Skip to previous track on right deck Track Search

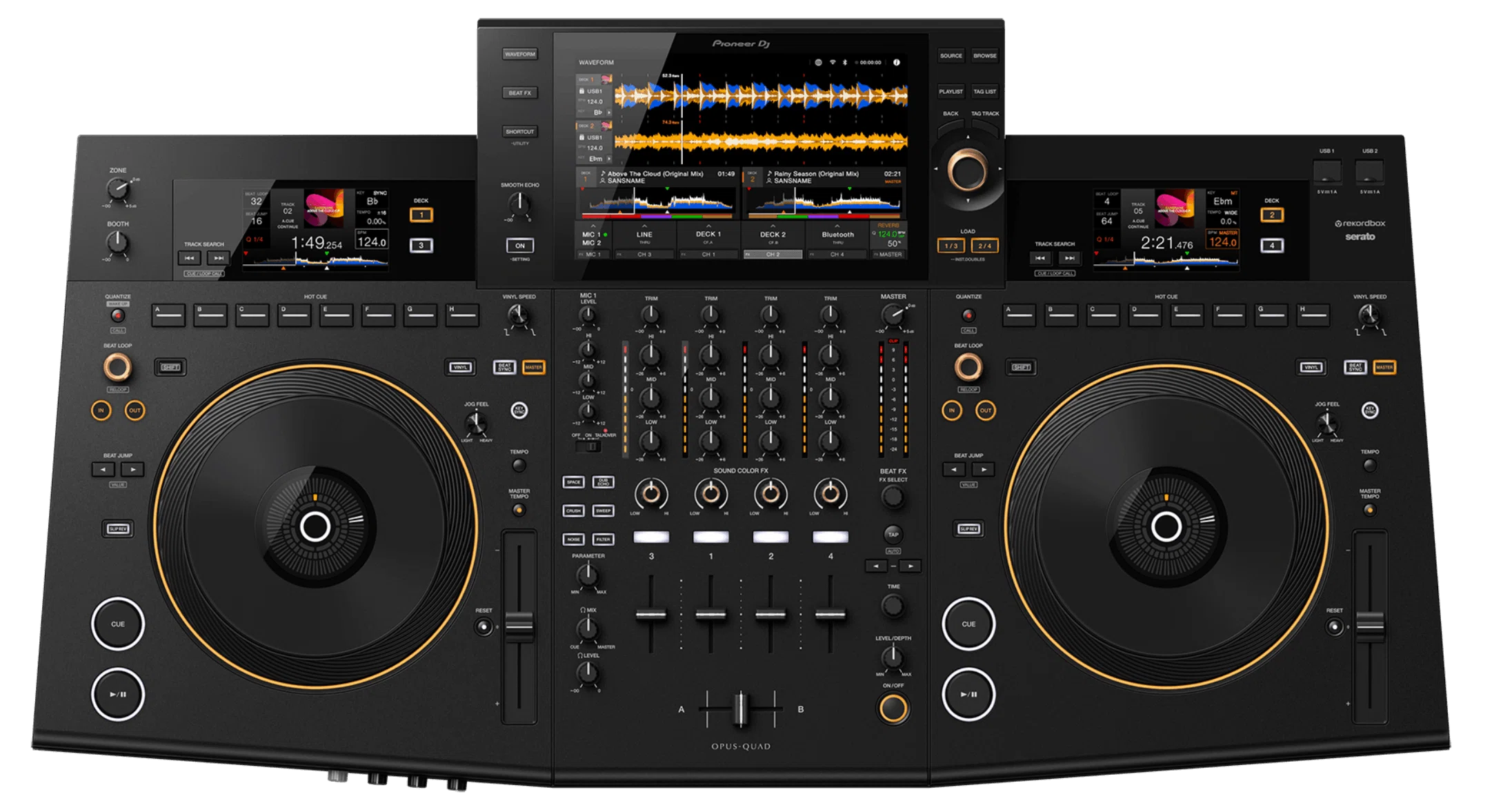pos(1040,258)
